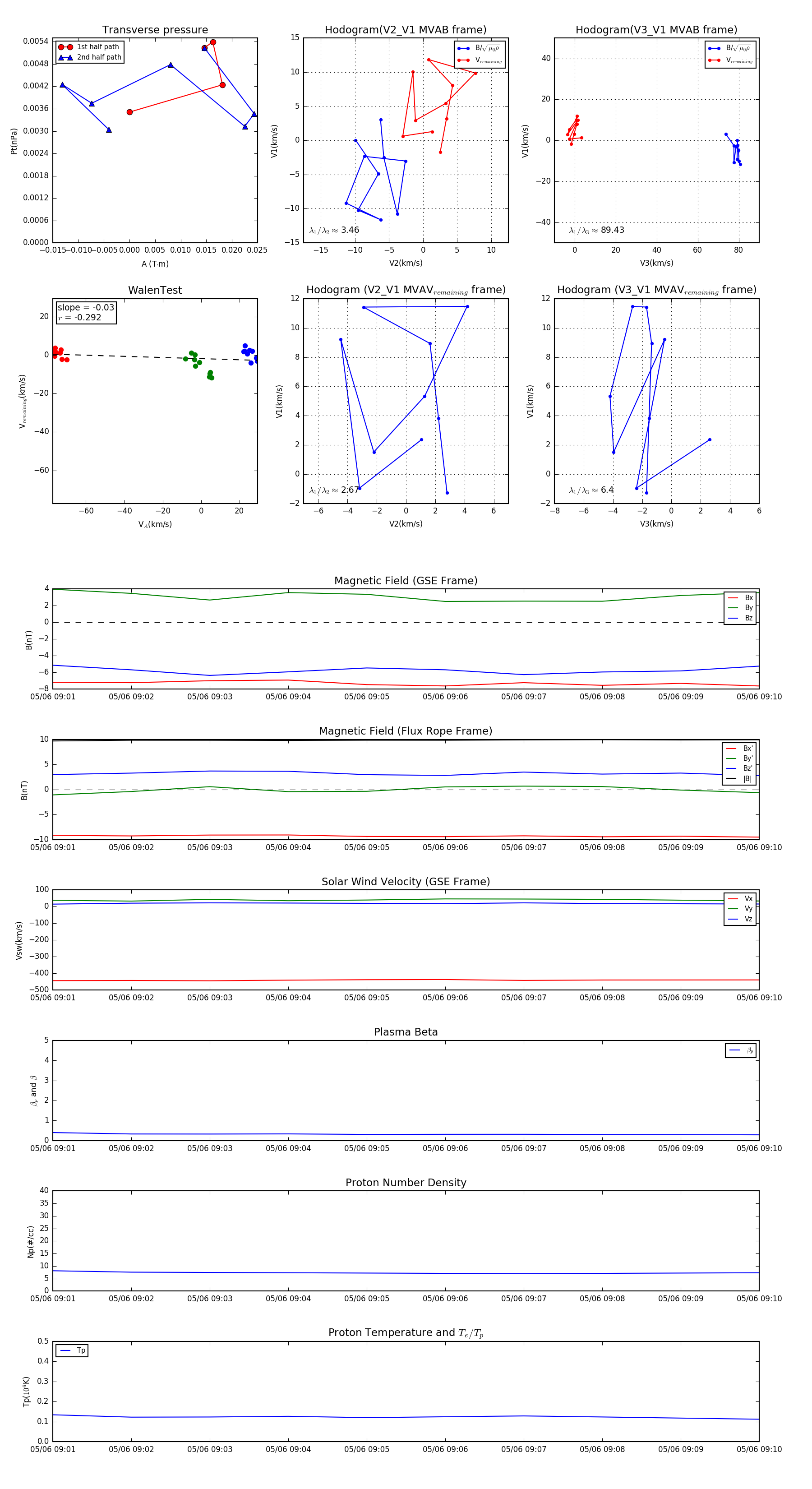Screen dimensions: 812x1489
Task: Click the eigenvalue ratio annotation reading 2.67
Action: coord(334,490)
